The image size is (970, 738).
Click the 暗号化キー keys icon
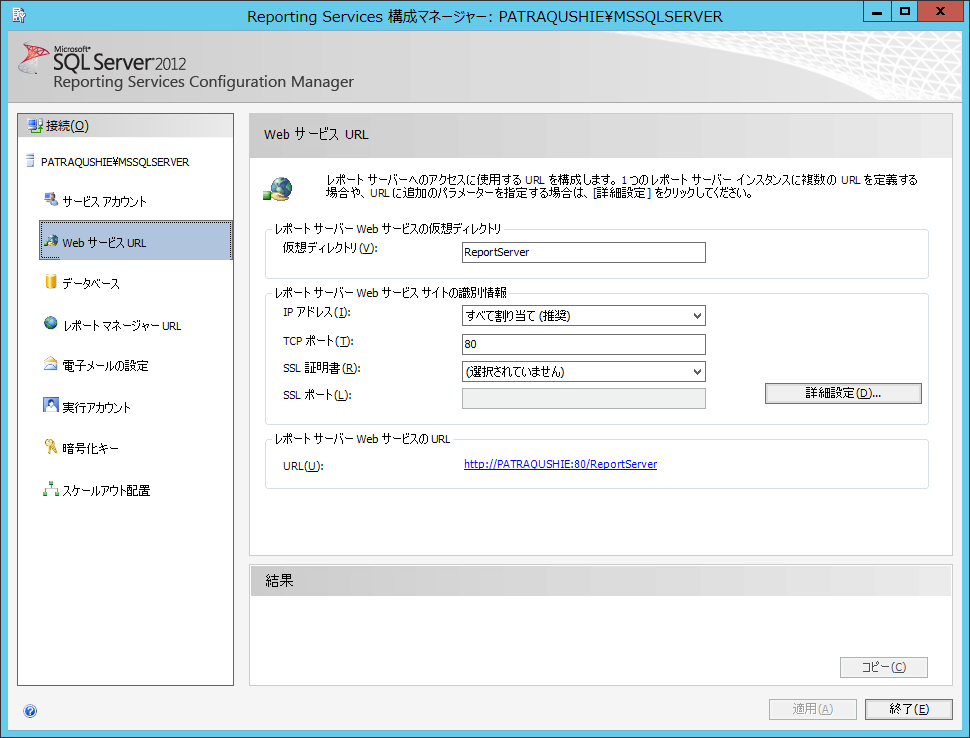(x=51, y=446)
